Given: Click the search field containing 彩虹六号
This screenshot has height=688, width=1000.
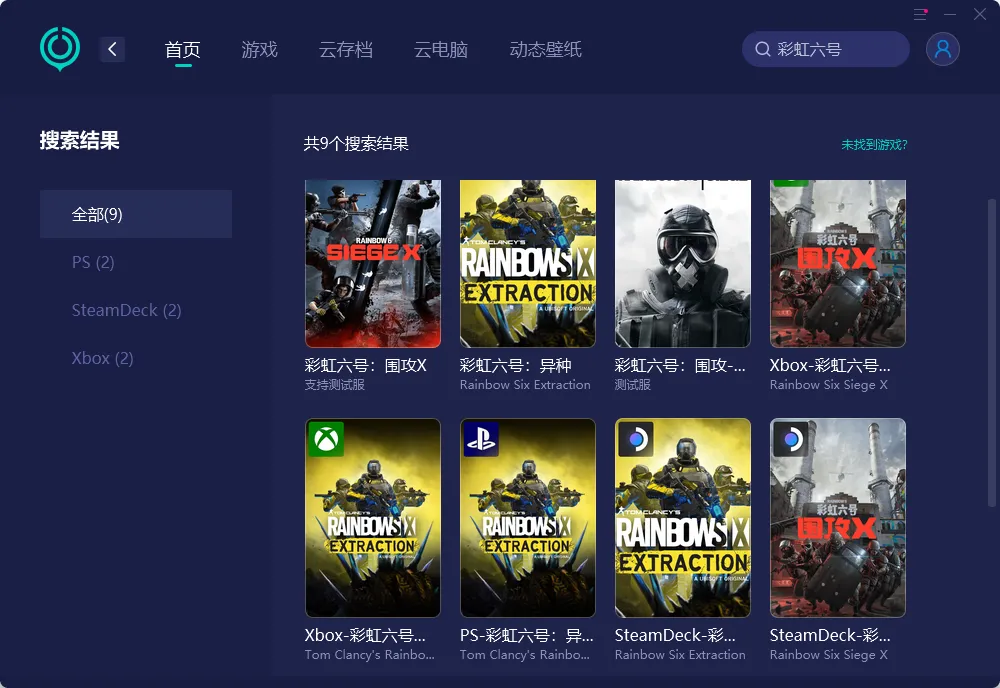Looking at the screenshot, I should [x=835, y=49].
